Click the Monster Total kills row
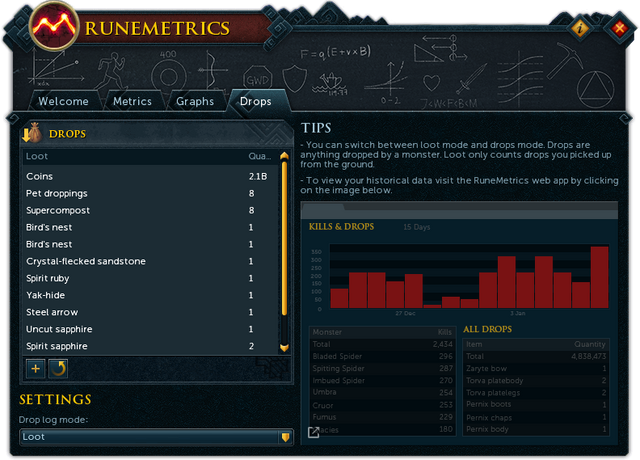 (x=382, y=344)
